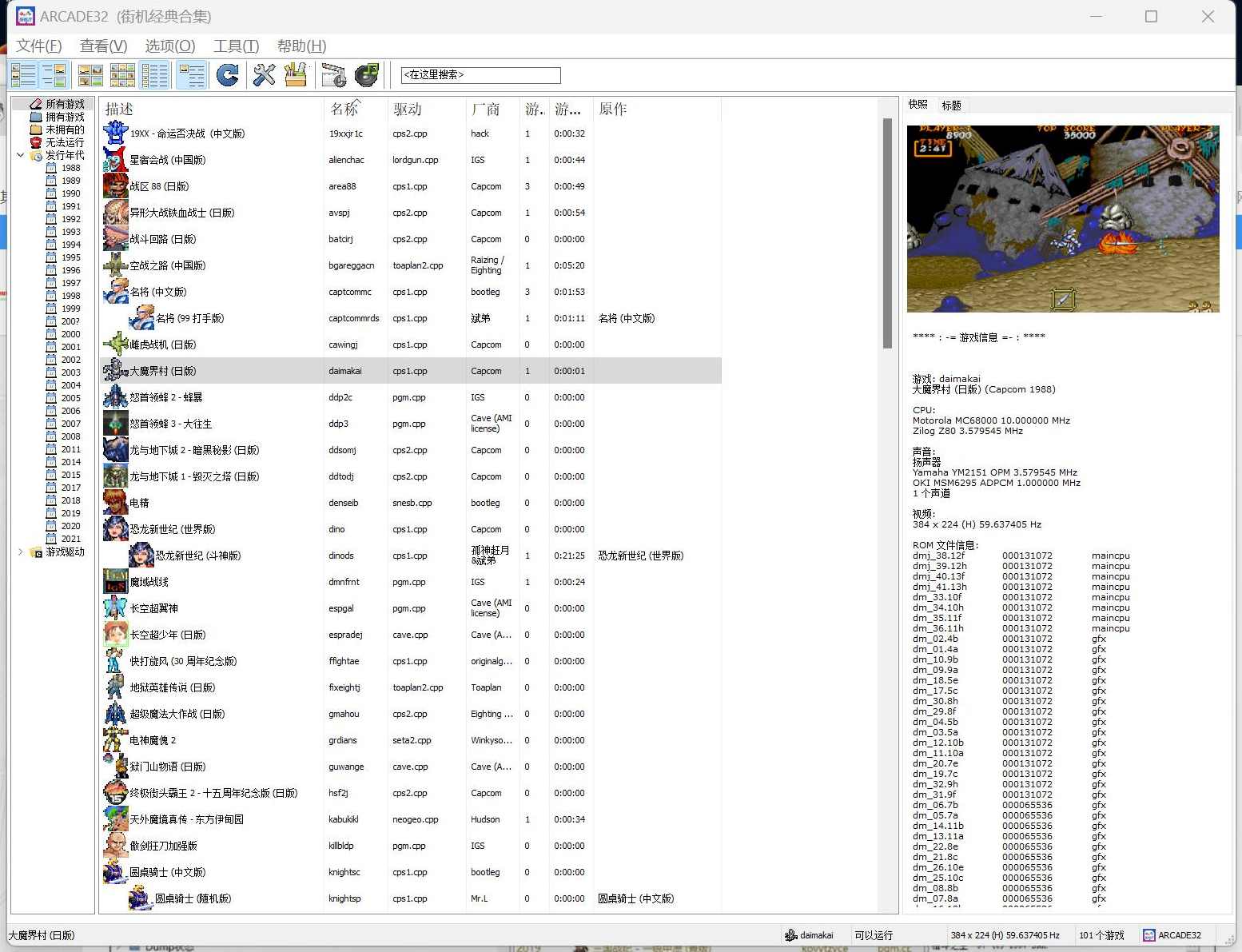Click into the 在这里搜索 search field

tap(480, 75)
